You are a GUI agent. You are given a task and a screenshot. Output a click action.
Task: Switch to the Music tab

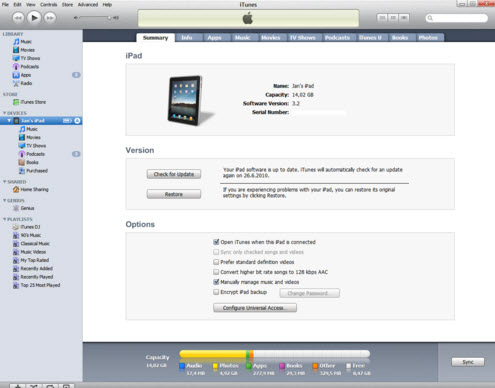(242, 38)
